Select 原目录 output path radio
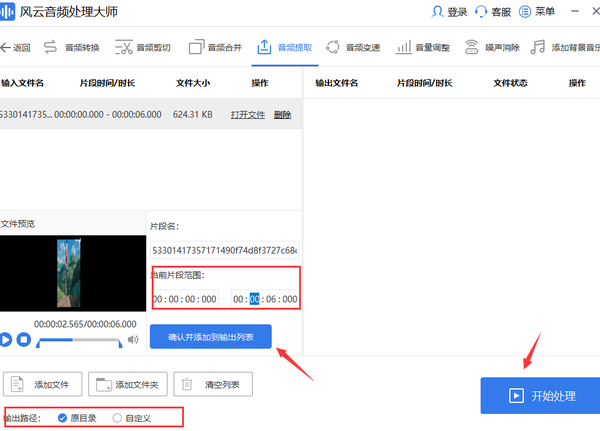The image size is (600, 431). click(63, 417)
